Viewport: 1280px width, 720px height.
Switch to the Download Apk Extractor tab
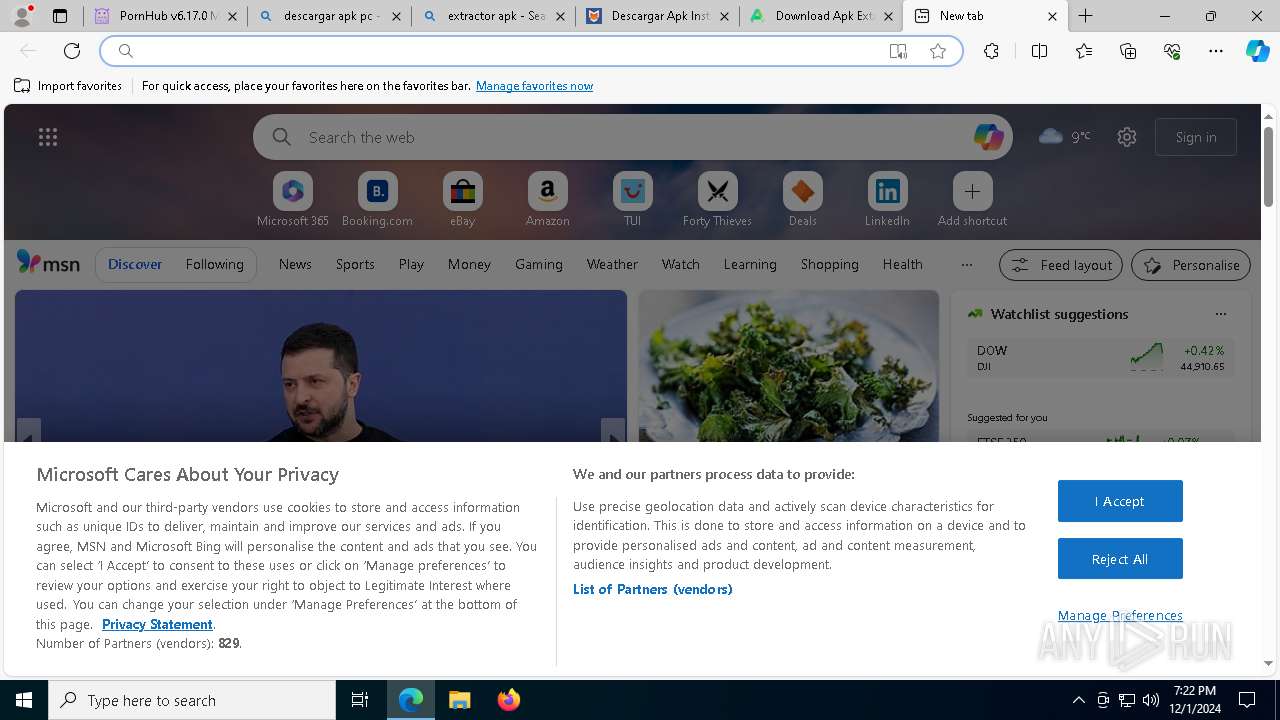click(821, 16)
